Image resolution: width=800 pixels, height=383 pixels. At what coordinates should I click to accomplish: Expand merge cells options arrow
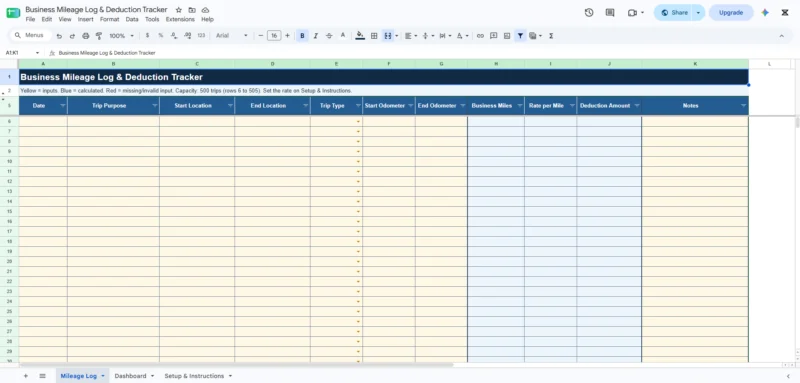click(x=396, y=36)
